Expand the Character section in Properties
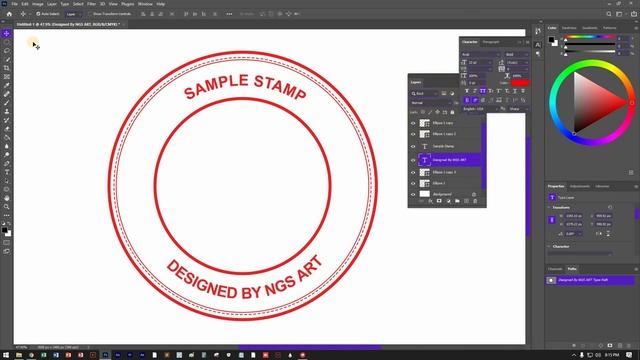 click(549, 247)
